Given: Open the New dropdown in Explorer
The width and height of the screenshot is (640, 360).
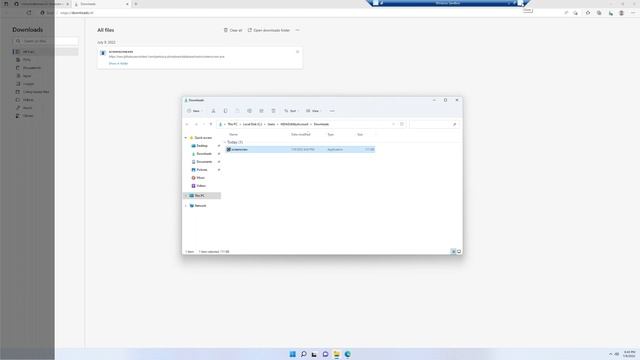Looking at the screenshot, I should click(x=194, y=111).
